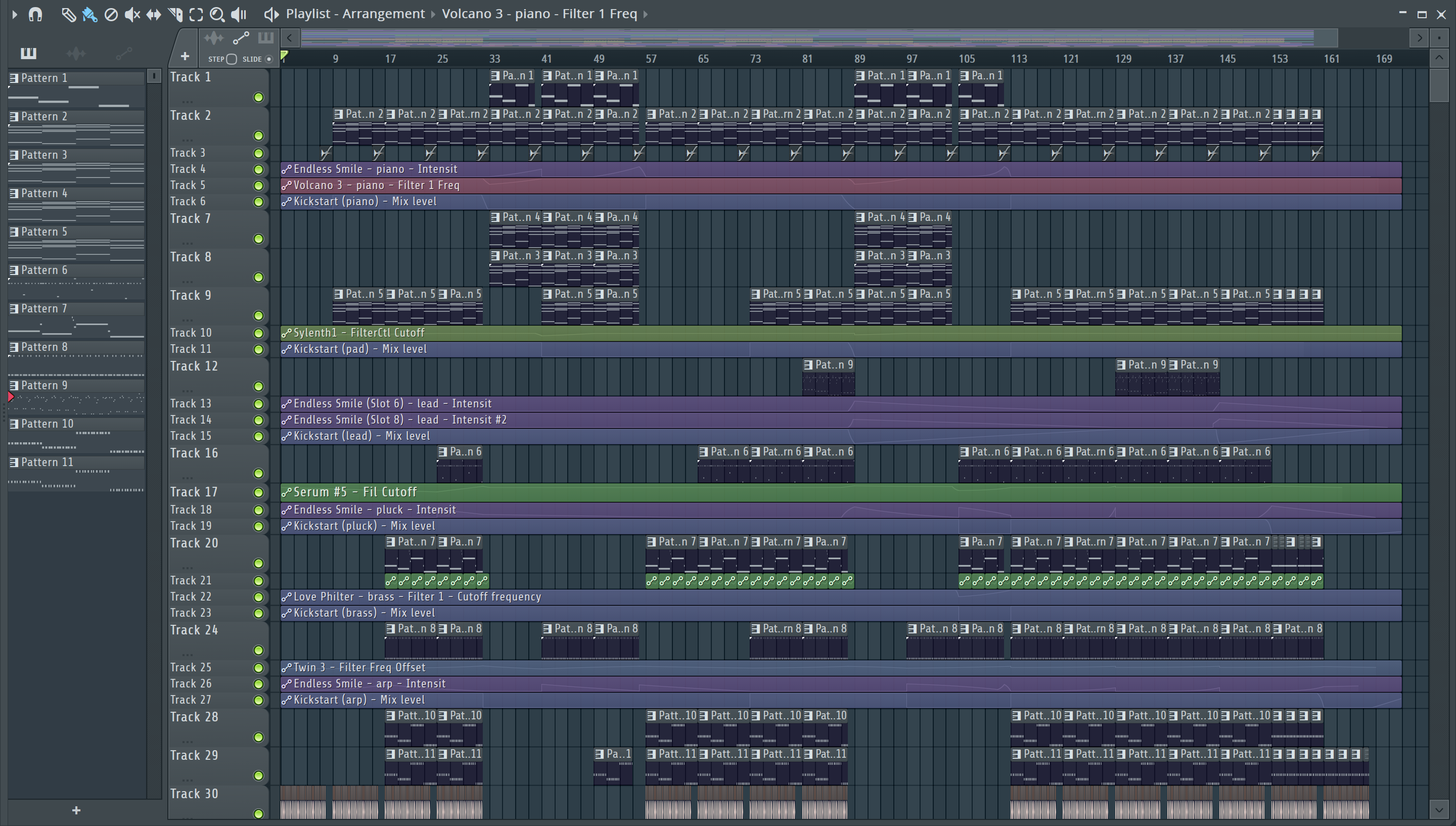Focus audio clips in playlist header

point(214,38)
